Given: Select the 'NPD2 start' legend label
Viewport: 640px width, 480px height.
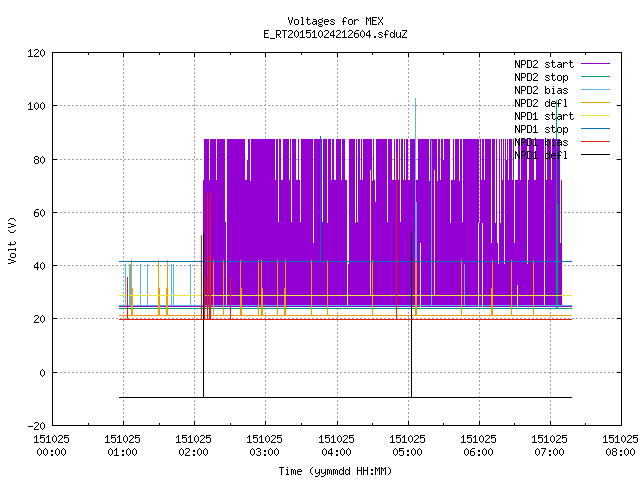Looking at the screenshot, I should click(x=544, y=64).
